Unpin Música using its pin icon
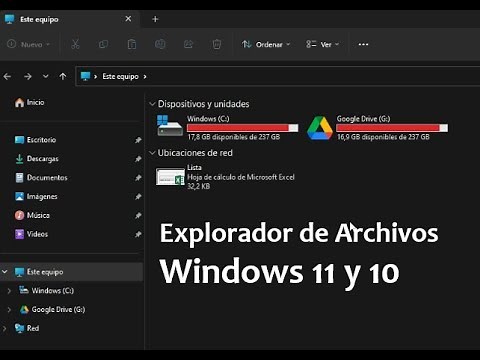This screenshot has height=360, width=480. [138, 215]
